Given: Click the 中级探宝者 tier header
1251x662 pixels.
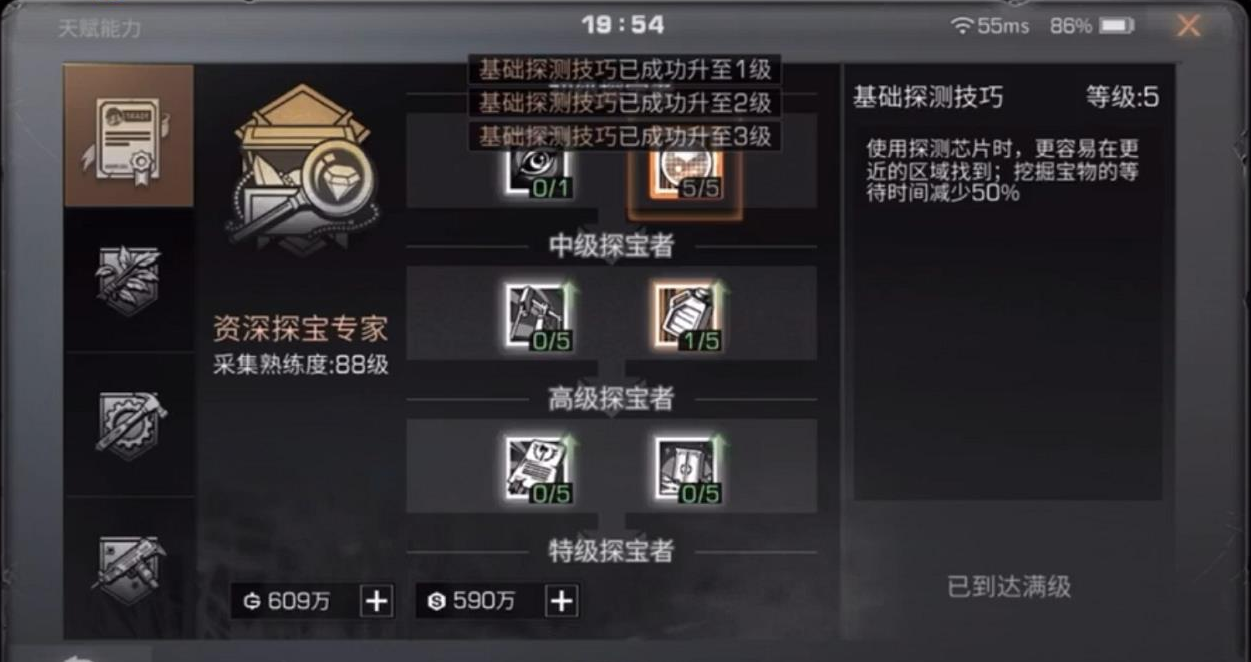Looking at the screenshot, I should (x=611, y=246).
